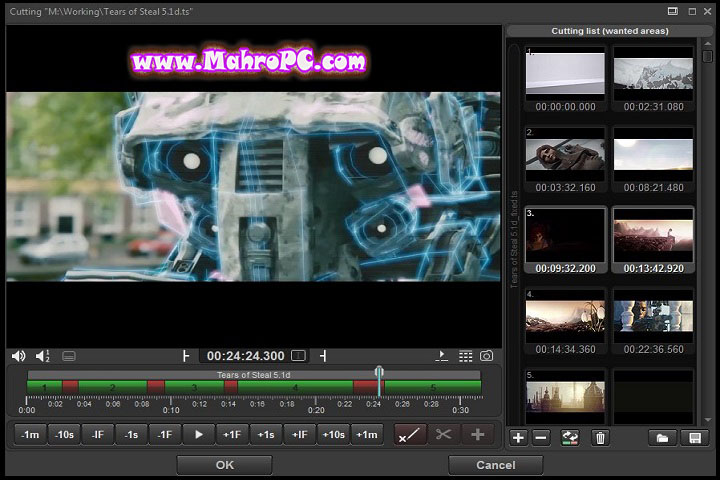Jump forward one minute with +1m

367,435
